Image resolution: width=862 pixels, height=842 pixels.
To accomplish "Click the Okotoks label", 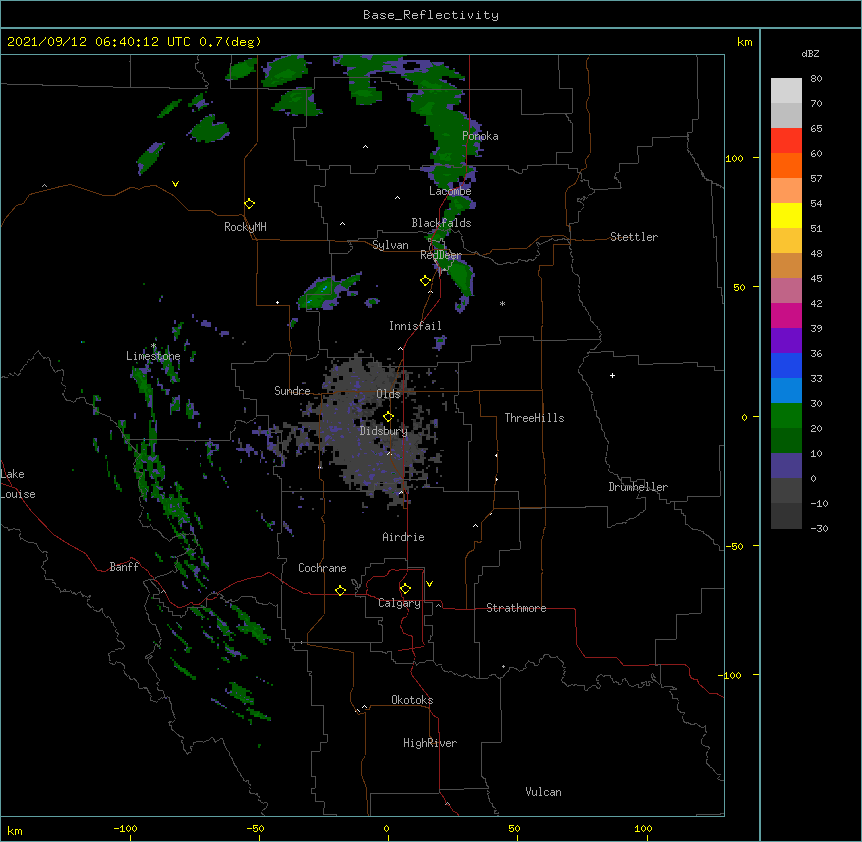I will (x=412, y=700).
